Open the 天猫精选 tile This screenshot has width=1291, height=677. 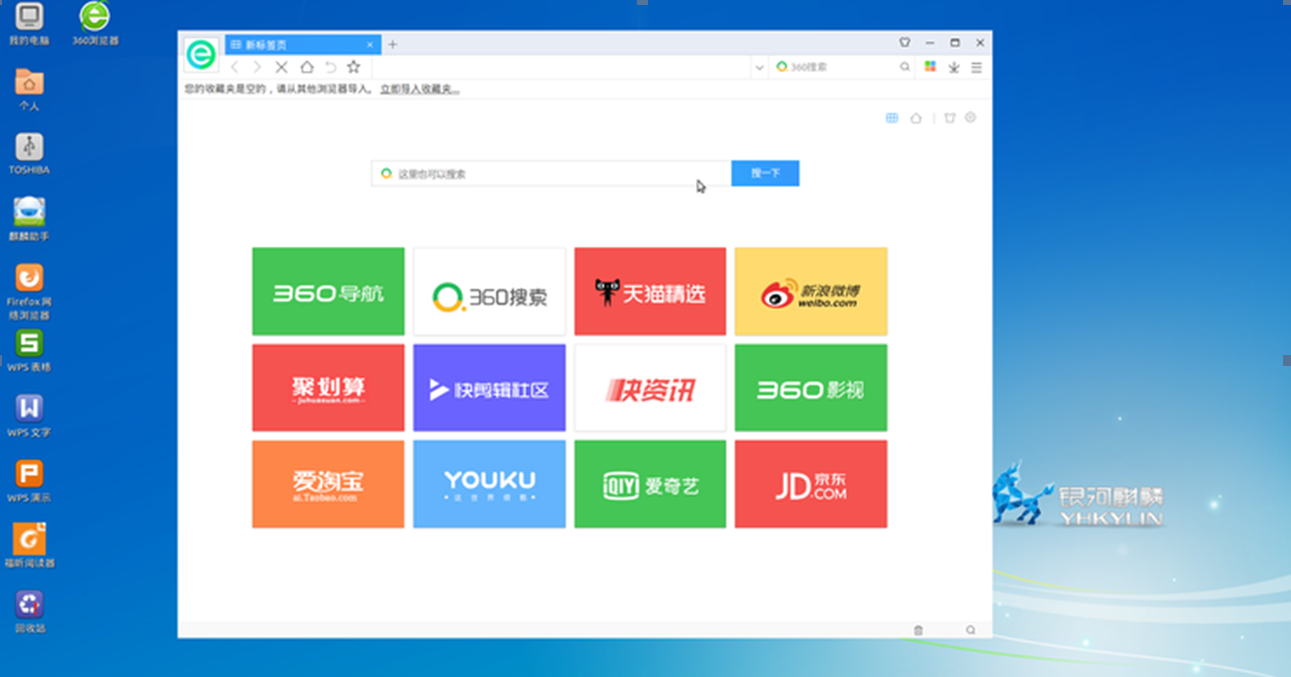click(650, 291)
